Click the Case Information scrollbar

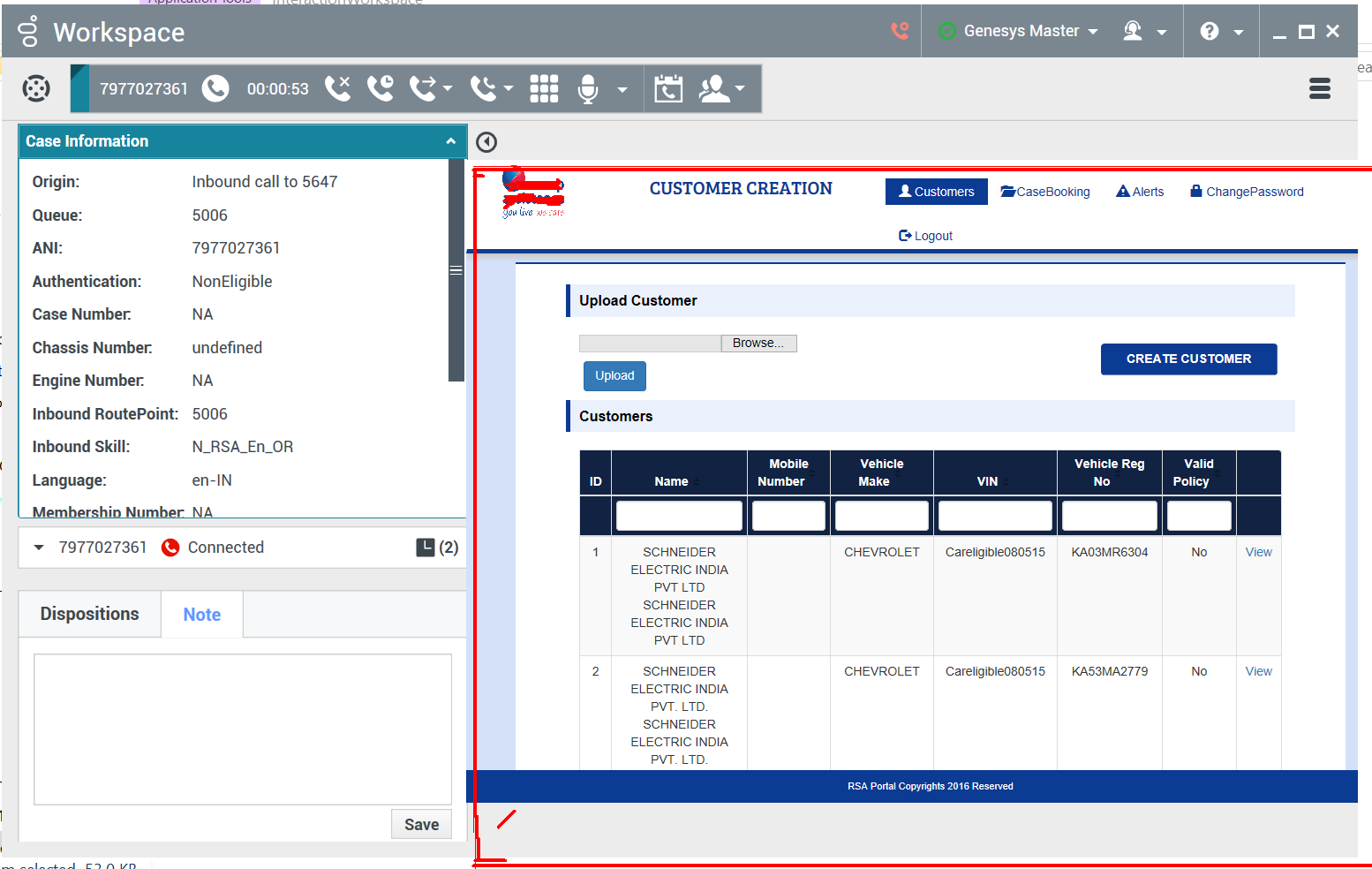click(x=456, y=270)
